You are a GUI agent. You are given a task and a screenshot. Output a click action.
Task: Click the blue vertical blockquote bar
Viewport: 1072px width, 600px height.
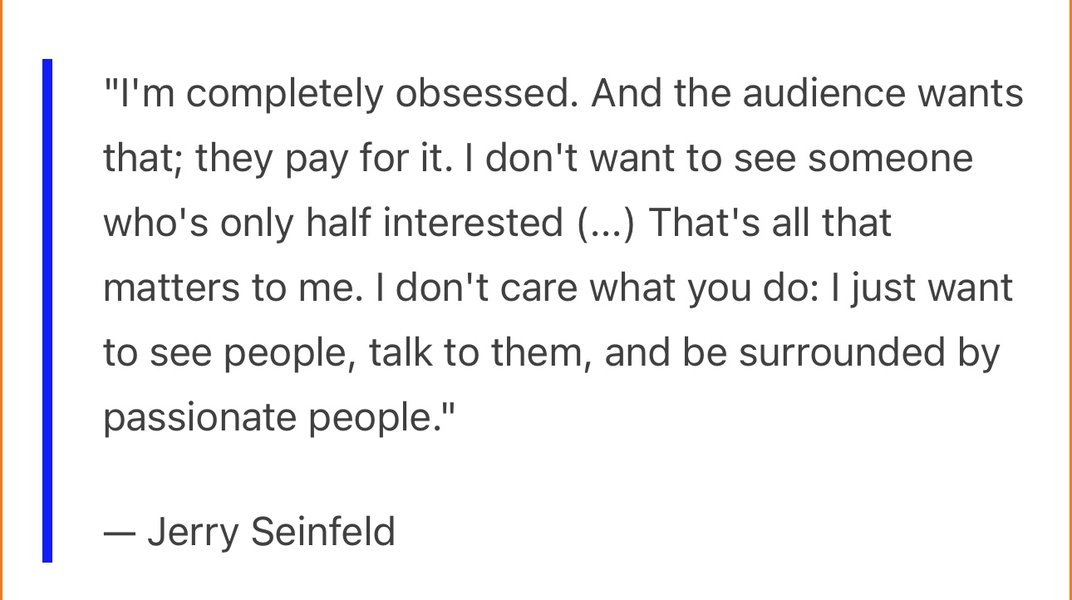(x=47, y=311)
